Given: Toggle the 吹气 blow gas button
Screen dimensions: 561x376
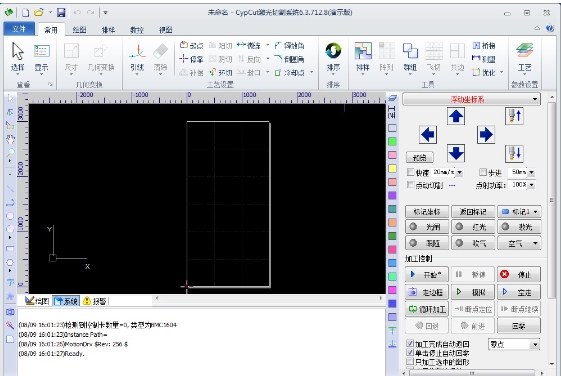Looking at the screenshot, I should tap(473, 243).
